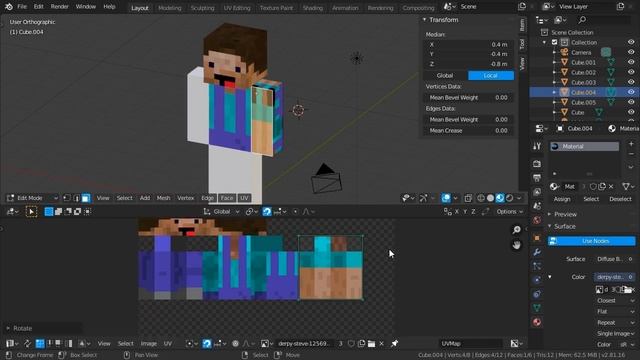Click the Use Nodes button
The image size is (640, 360).
[x=592, y=241]
